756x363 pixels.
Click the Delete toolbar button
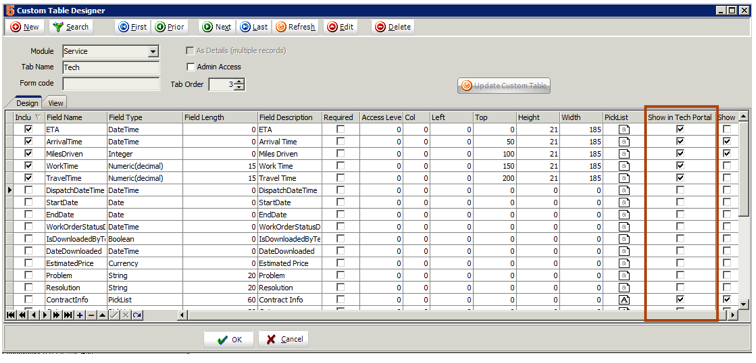click(x=393, y=27)
